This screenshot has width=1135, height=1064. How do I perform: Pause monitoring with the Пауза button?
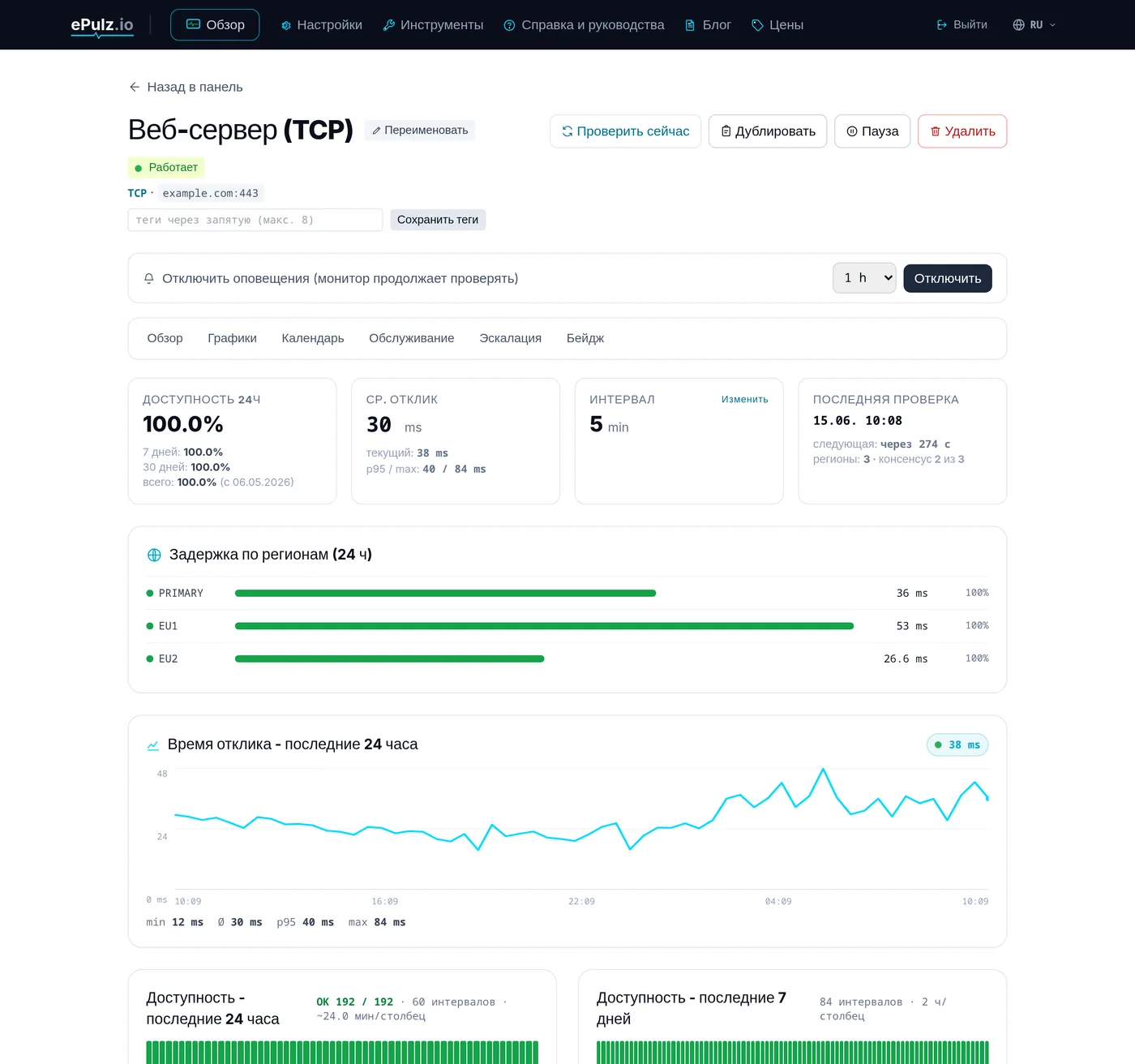(x=872, y=131)
